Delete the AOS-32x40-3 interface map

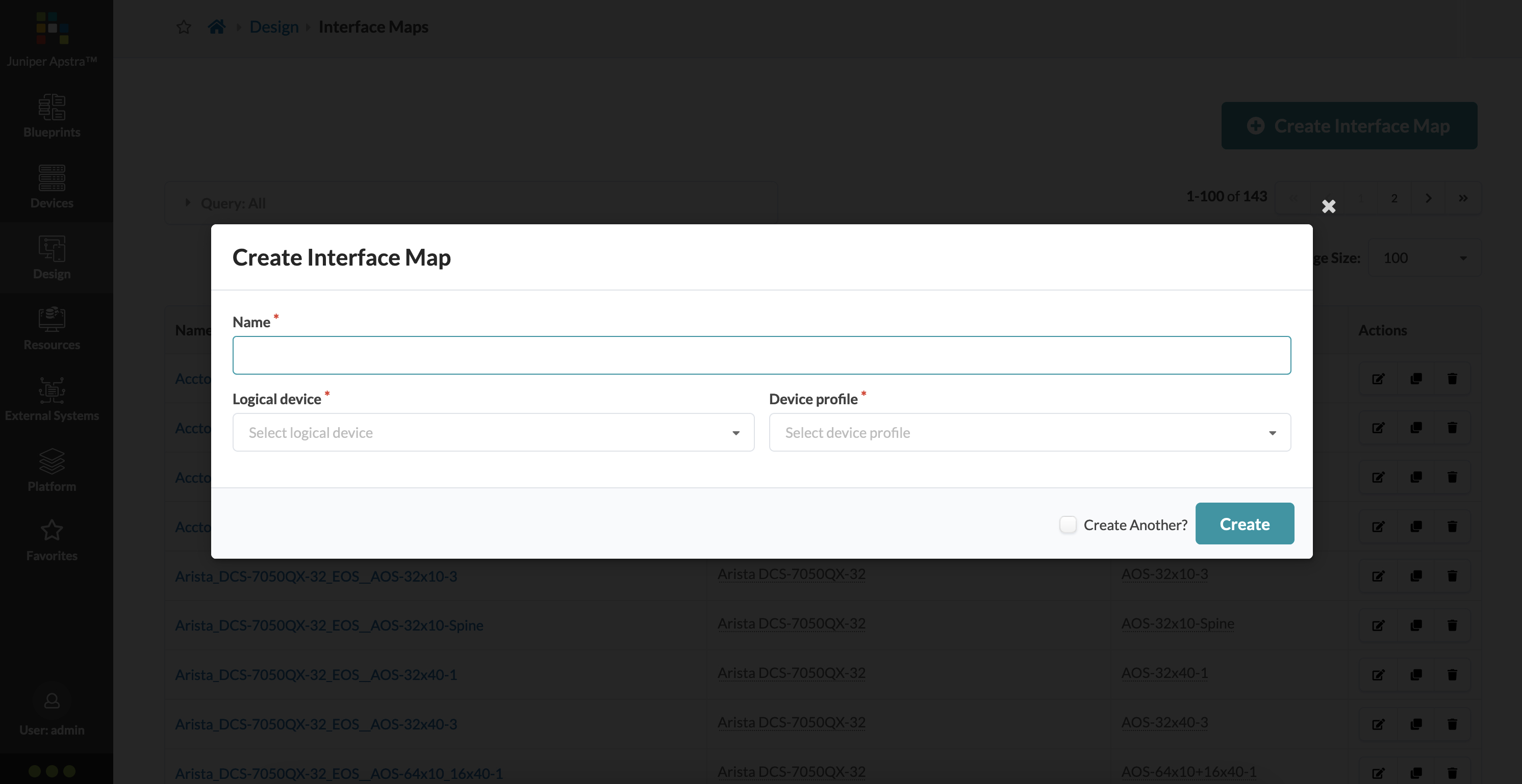(1452, 724)
